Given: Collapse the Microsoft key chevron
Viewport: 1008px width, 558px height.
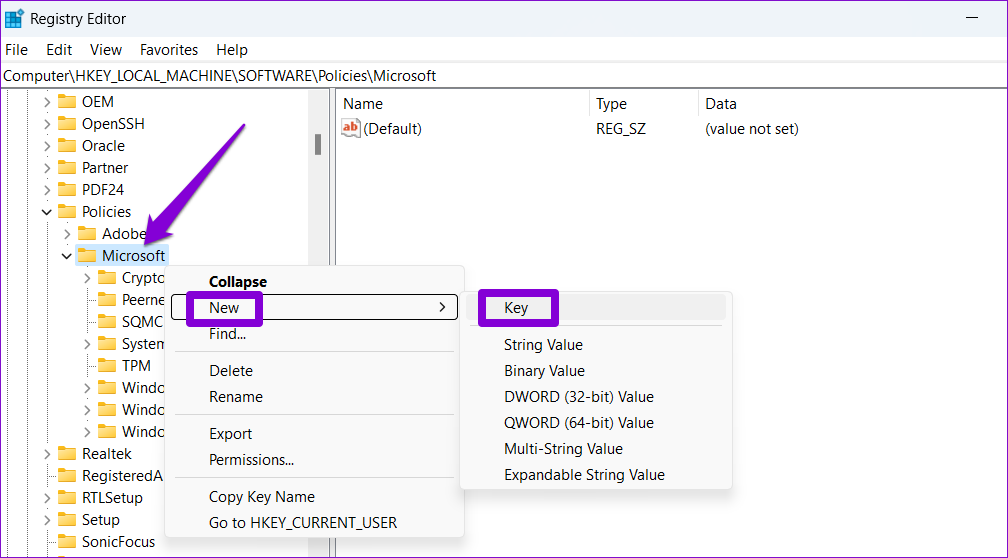Looking at the screenshot, I should (66, 256).
